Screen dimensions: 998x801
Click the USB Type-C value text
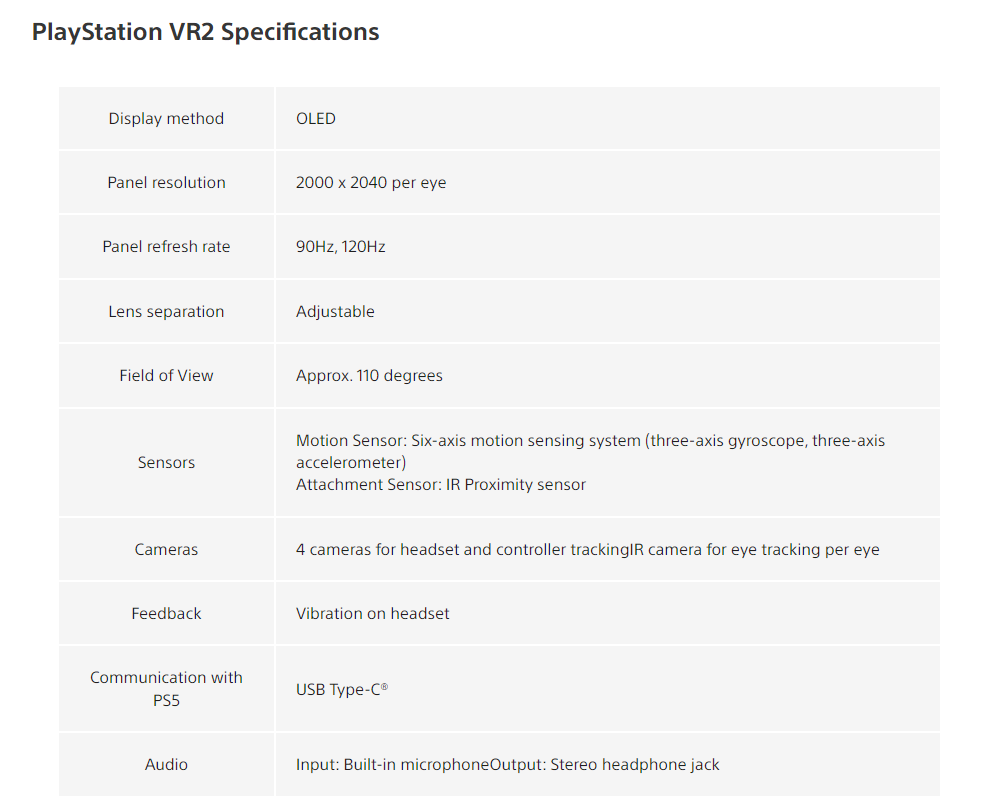click(341, 690)
